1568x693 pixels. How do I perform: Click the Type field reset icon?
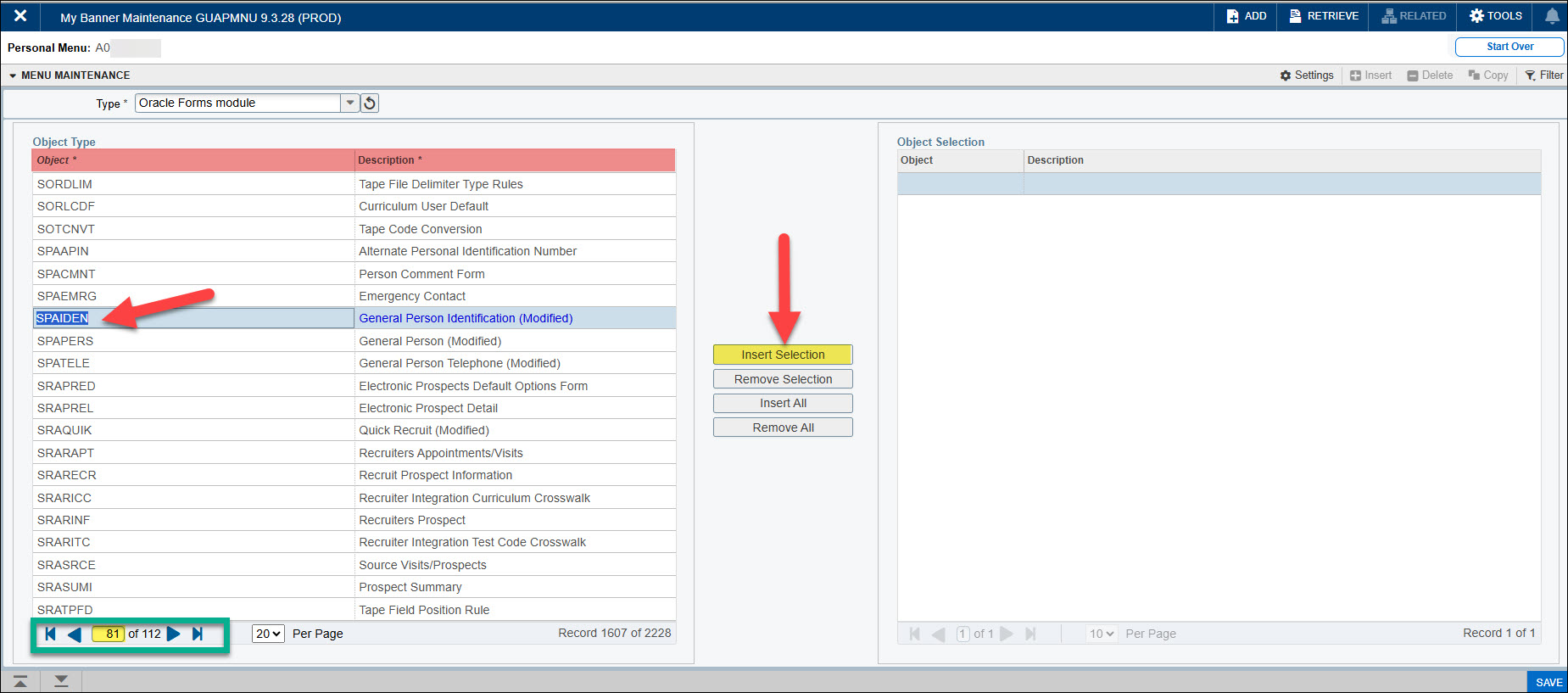pyautogui.click(x=370, y=103)
